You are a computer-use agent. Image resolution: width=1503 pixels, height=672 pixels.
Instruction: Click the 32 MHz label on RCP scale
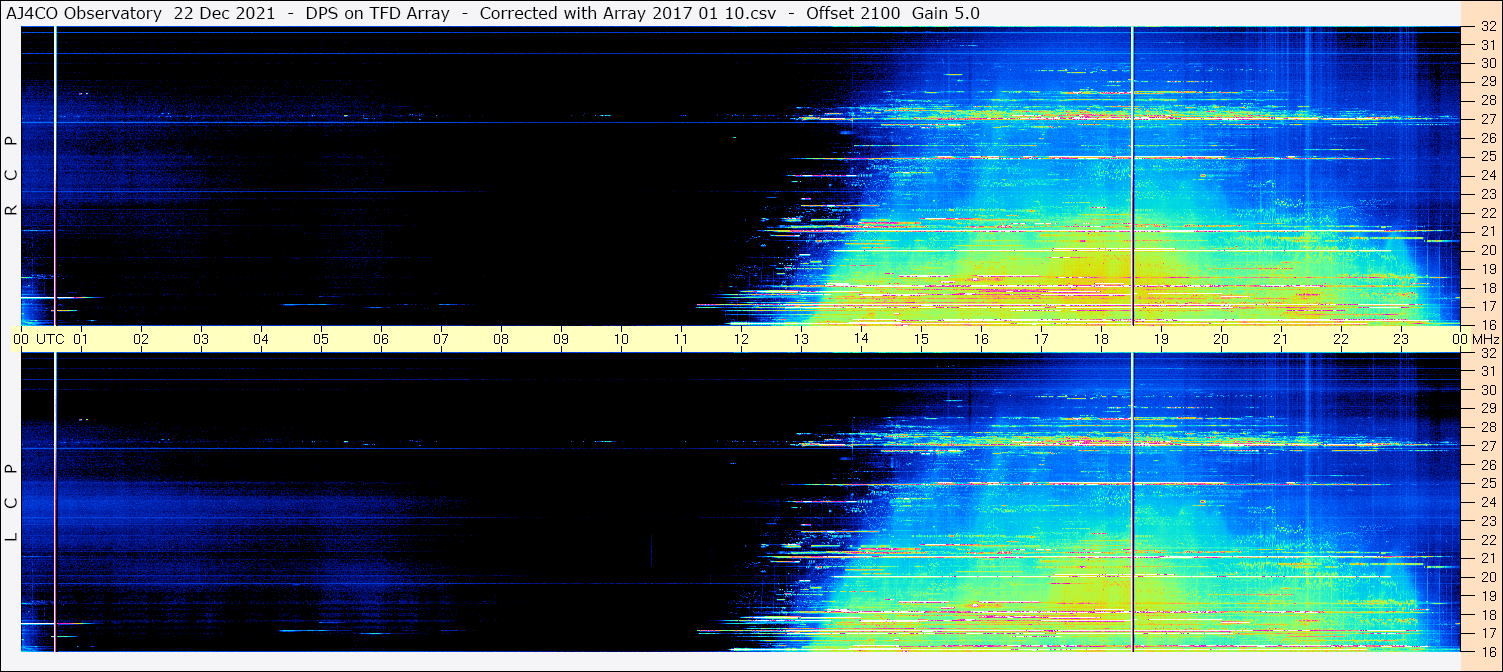pos(1488,27)
